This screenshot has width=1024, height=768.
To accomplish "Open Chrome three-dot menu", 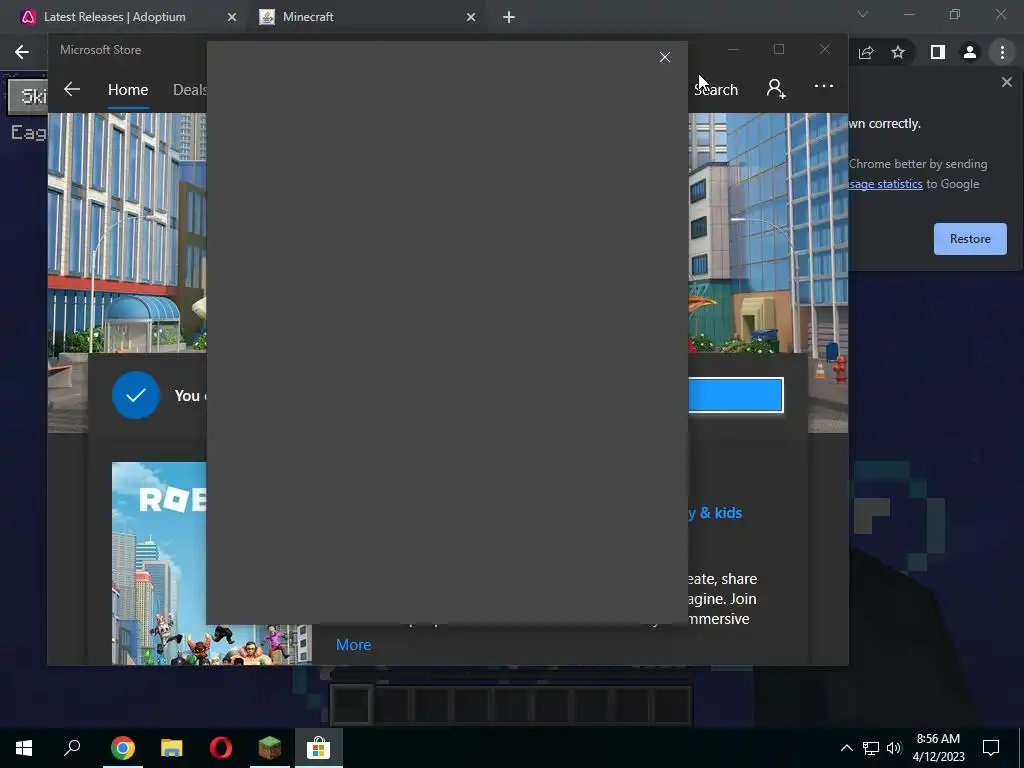I will click(x=1002, y=52).
